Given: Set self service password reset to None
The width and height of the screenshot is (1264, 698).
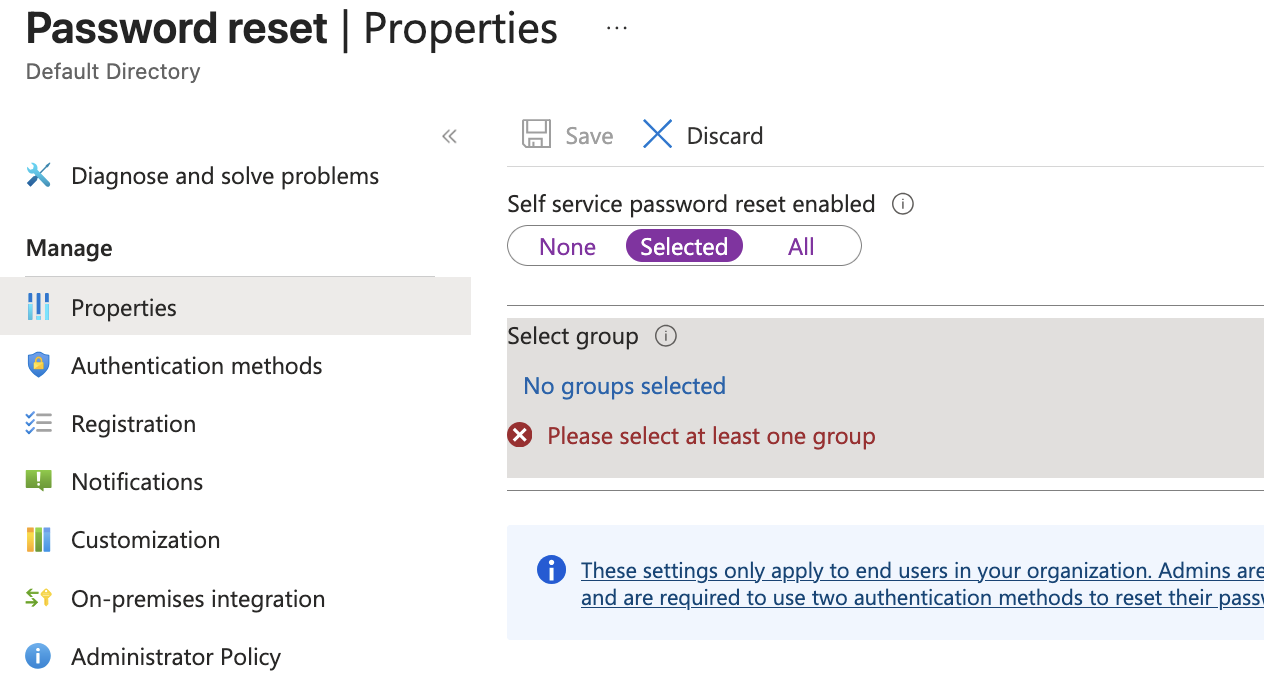Looking at the screenshot, I should (x=567, y=247).
